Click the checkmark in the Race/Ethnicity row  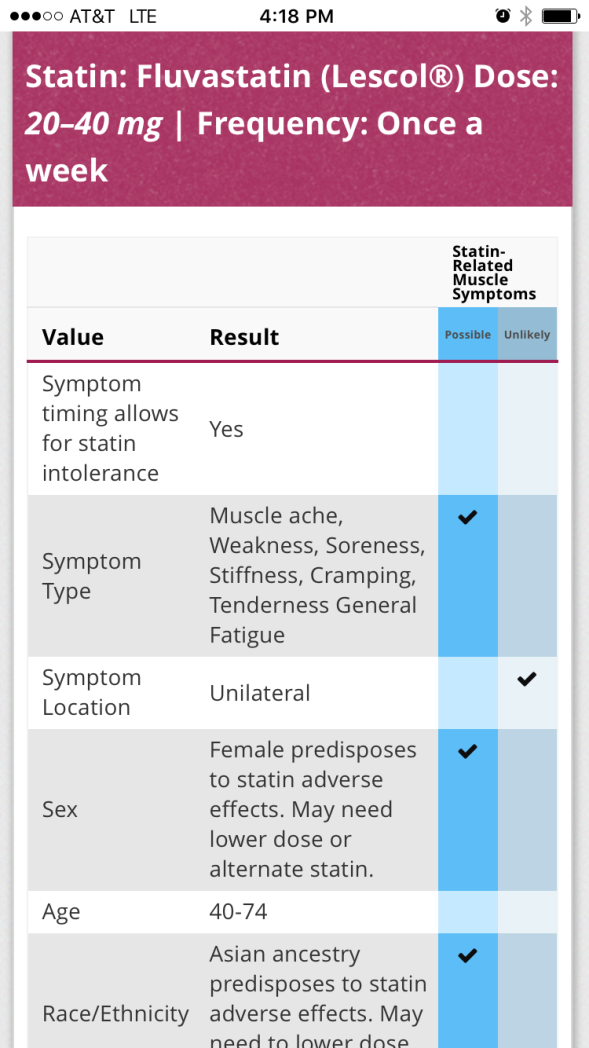pyautogui.click(x=467, y=955)
